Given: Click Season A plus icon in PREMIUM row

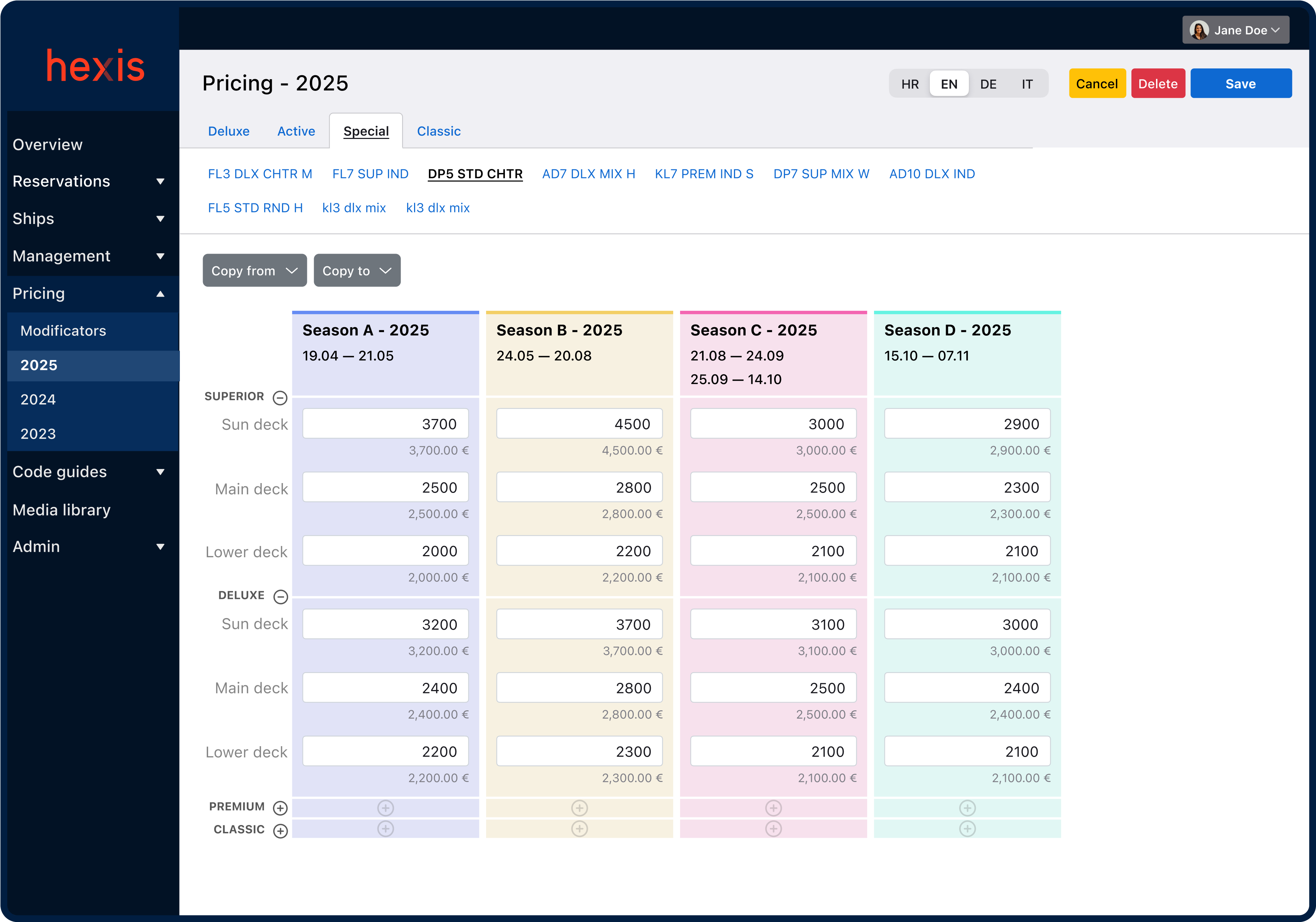Looking at the screenshot, I should 386,807.
